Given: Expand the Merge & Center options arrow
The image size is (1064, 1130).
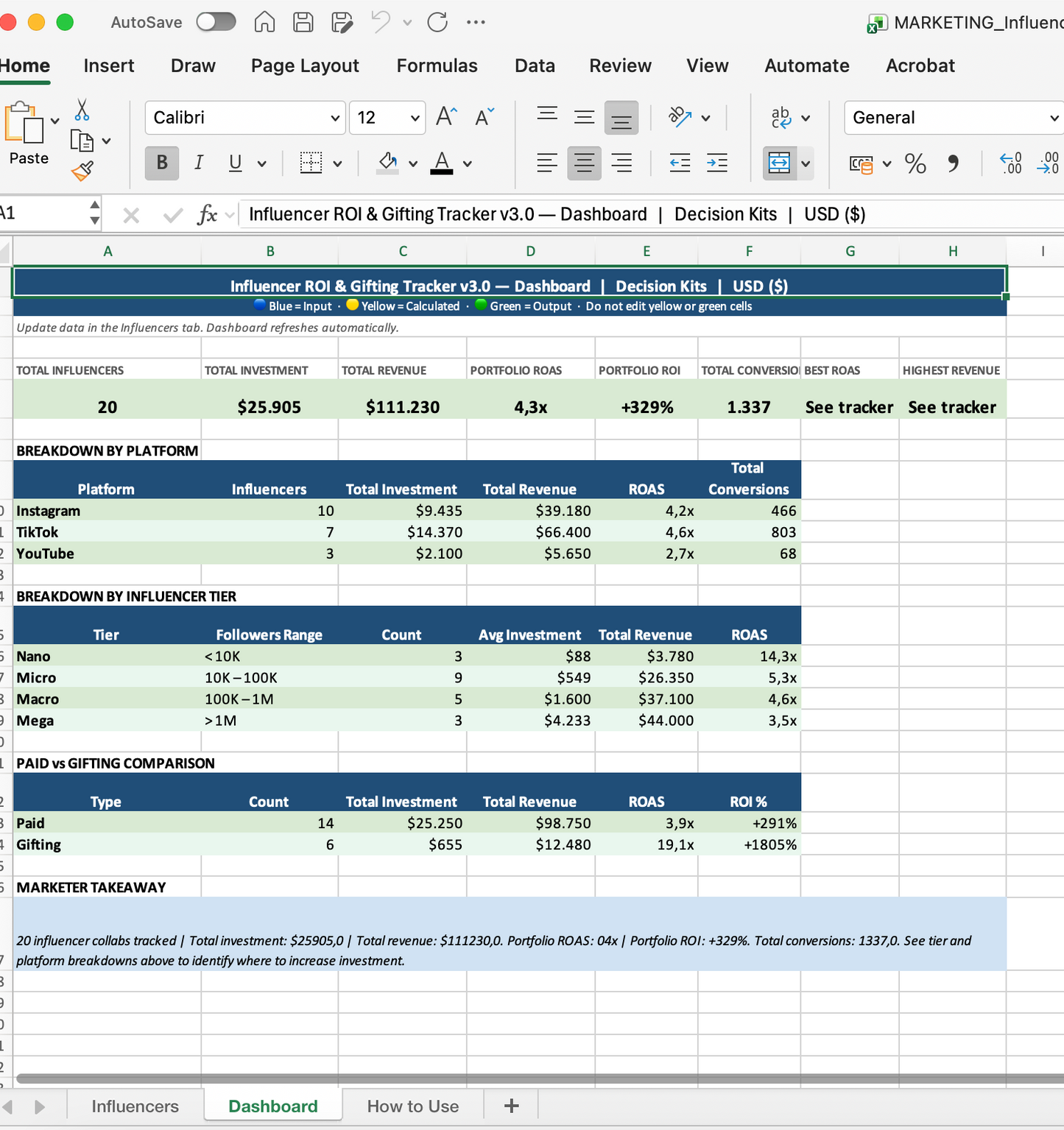Looking at the screenshot, I should pos(806,163).
